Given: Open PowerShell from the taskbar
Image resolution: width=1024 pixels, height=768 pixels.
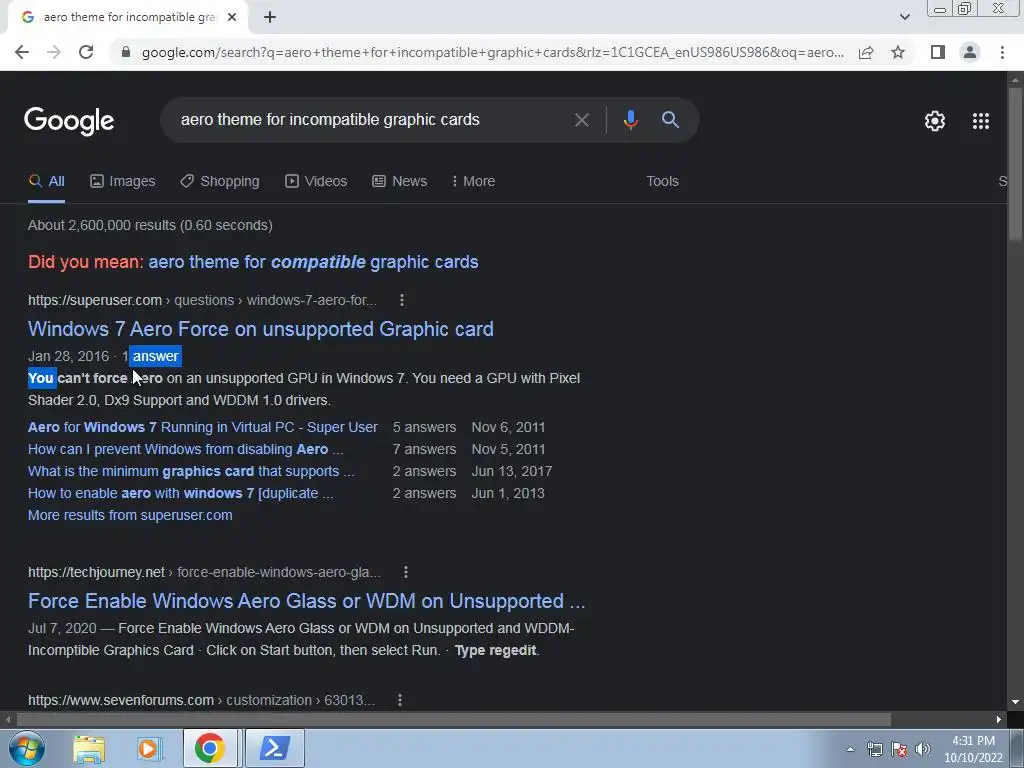Looking at the screenshot, I should pyautogui.click(x=274, y=748).
